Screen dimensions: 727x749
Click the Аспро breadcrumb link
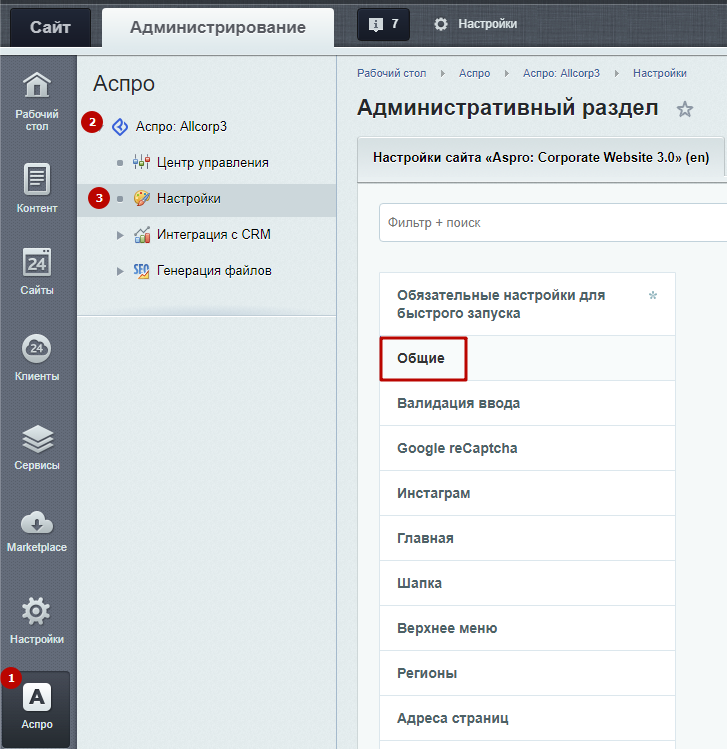pyautogui.click(x=474, y=73)
